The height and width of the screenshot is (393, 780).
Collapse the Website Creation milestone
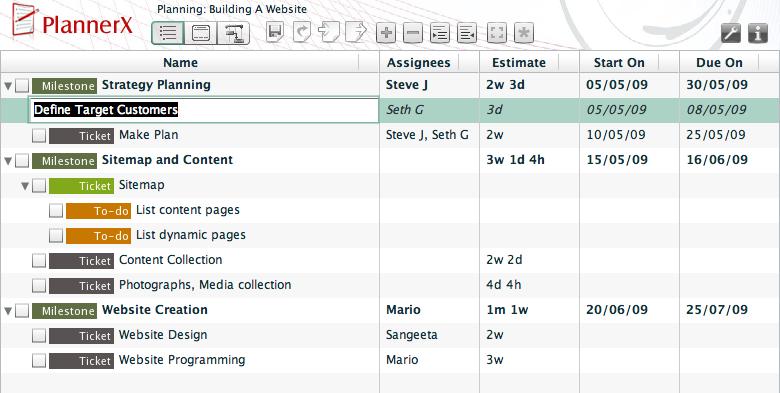point(8,311)
